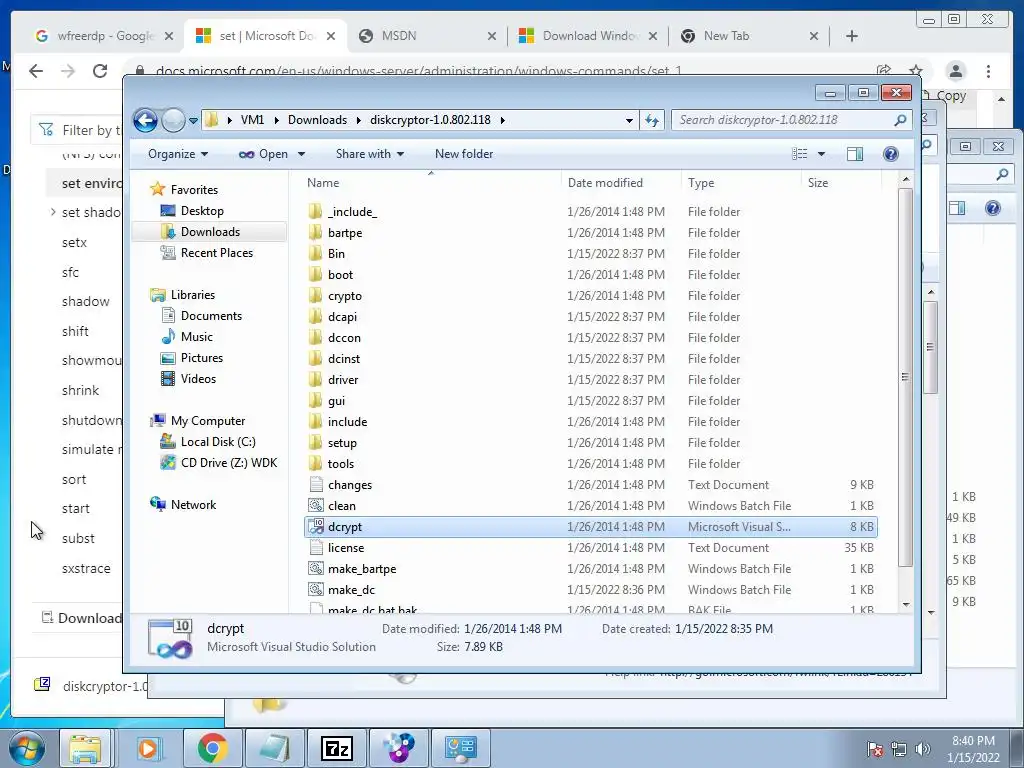Viewport: 1024px width, 768px height.
Task: Sort by the Type column header
Action: (x=701, y=183)
